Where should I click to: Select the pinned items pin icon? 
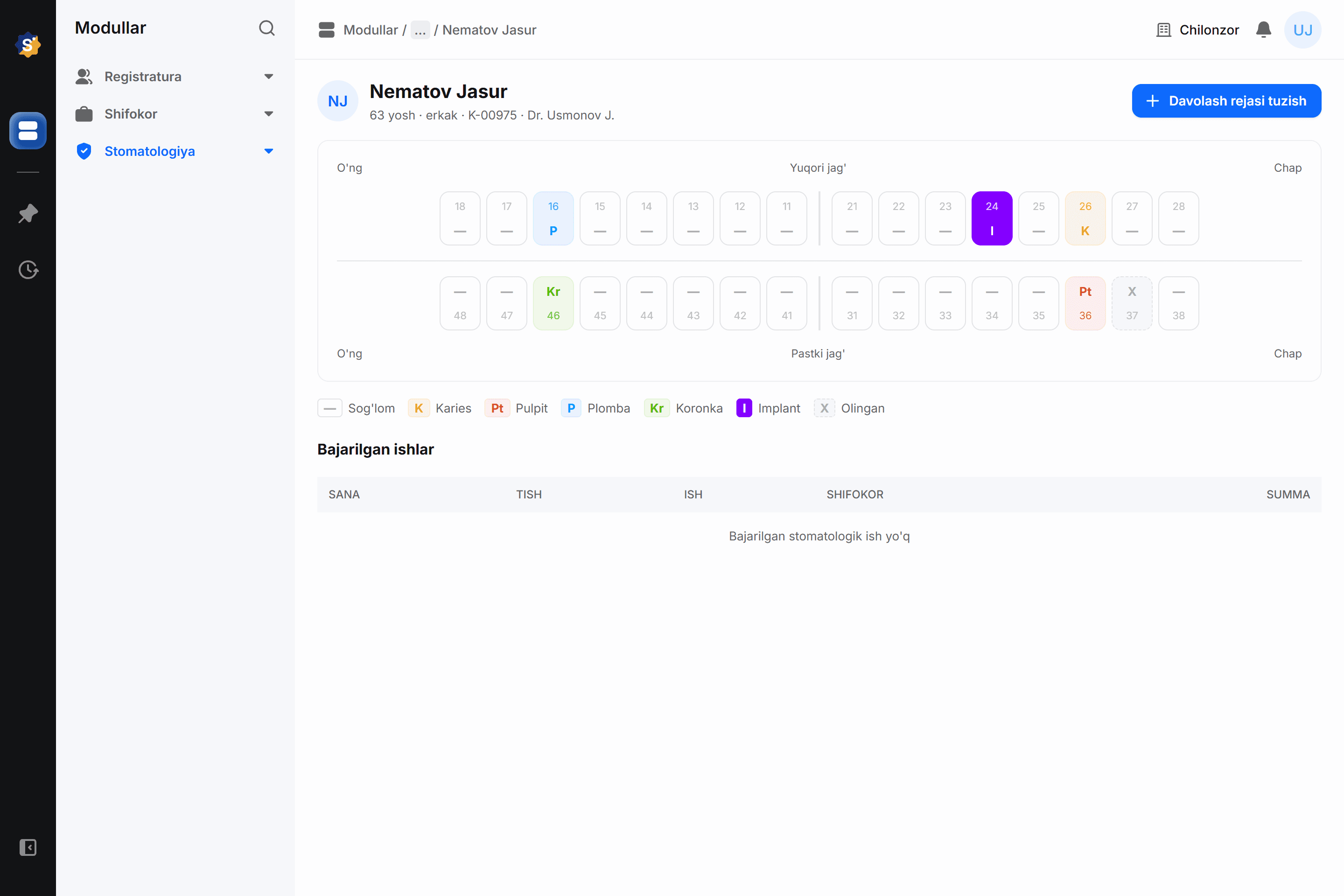[x=28, y=214]
